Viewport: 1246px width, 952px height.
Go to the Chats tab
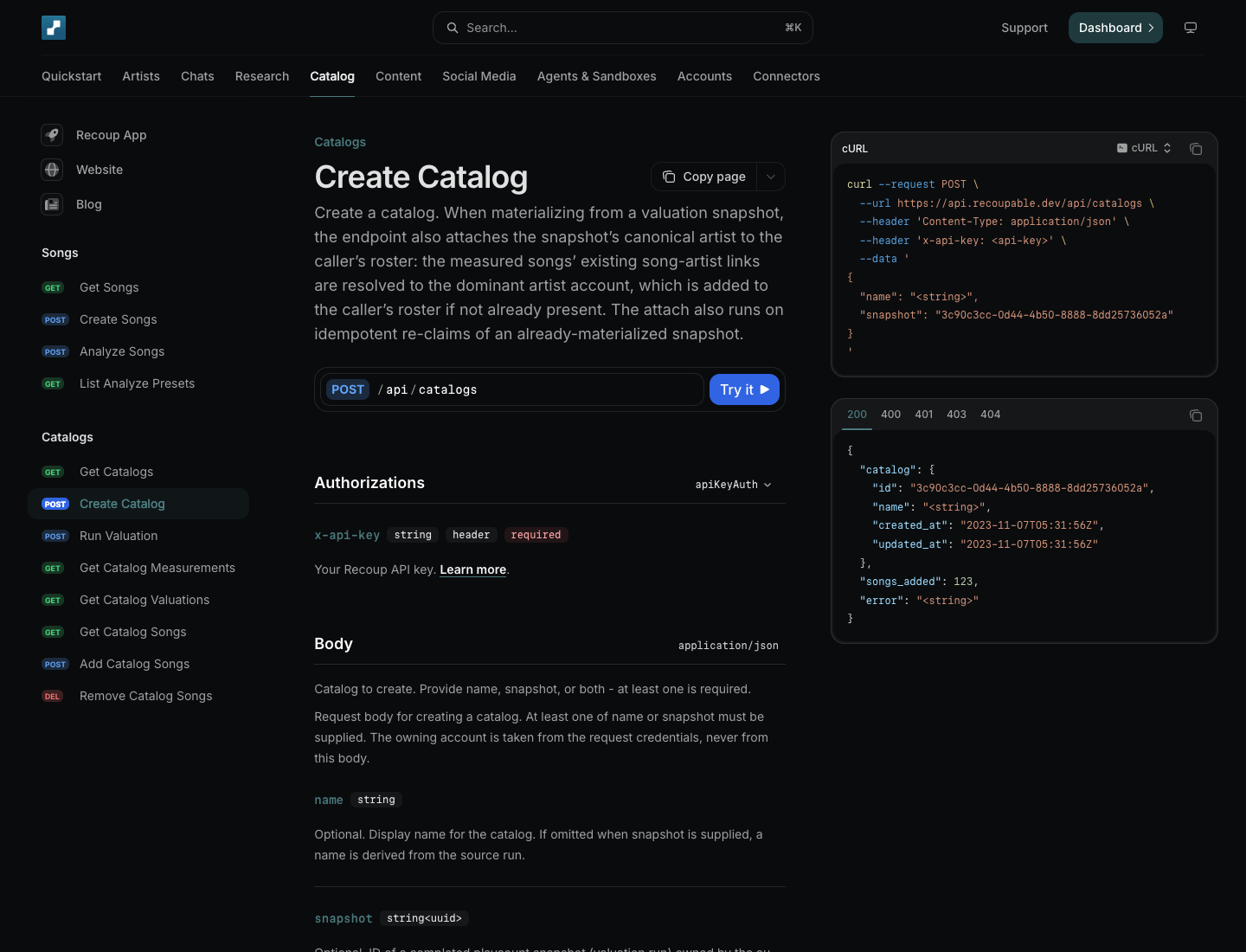point(197,76)
